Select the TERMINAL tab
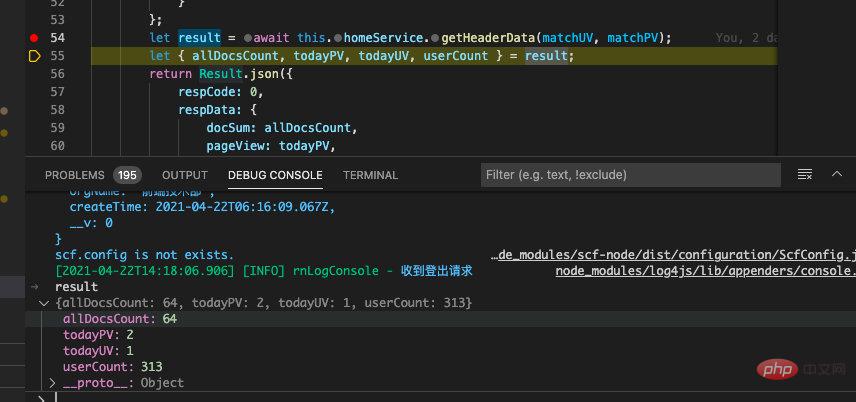Viewport: 856px width, 402px height. coord(370,175)
